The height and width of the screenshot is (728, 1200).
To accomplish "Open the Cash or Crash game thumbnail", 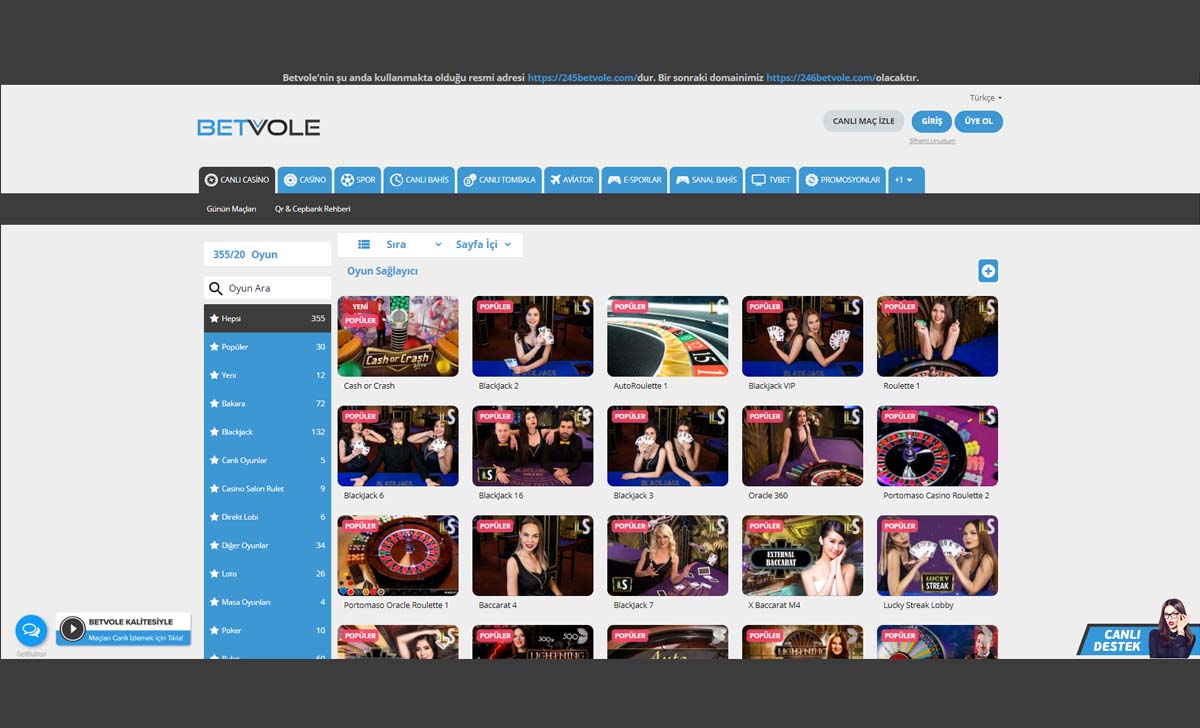I will (x=398, y=336).
